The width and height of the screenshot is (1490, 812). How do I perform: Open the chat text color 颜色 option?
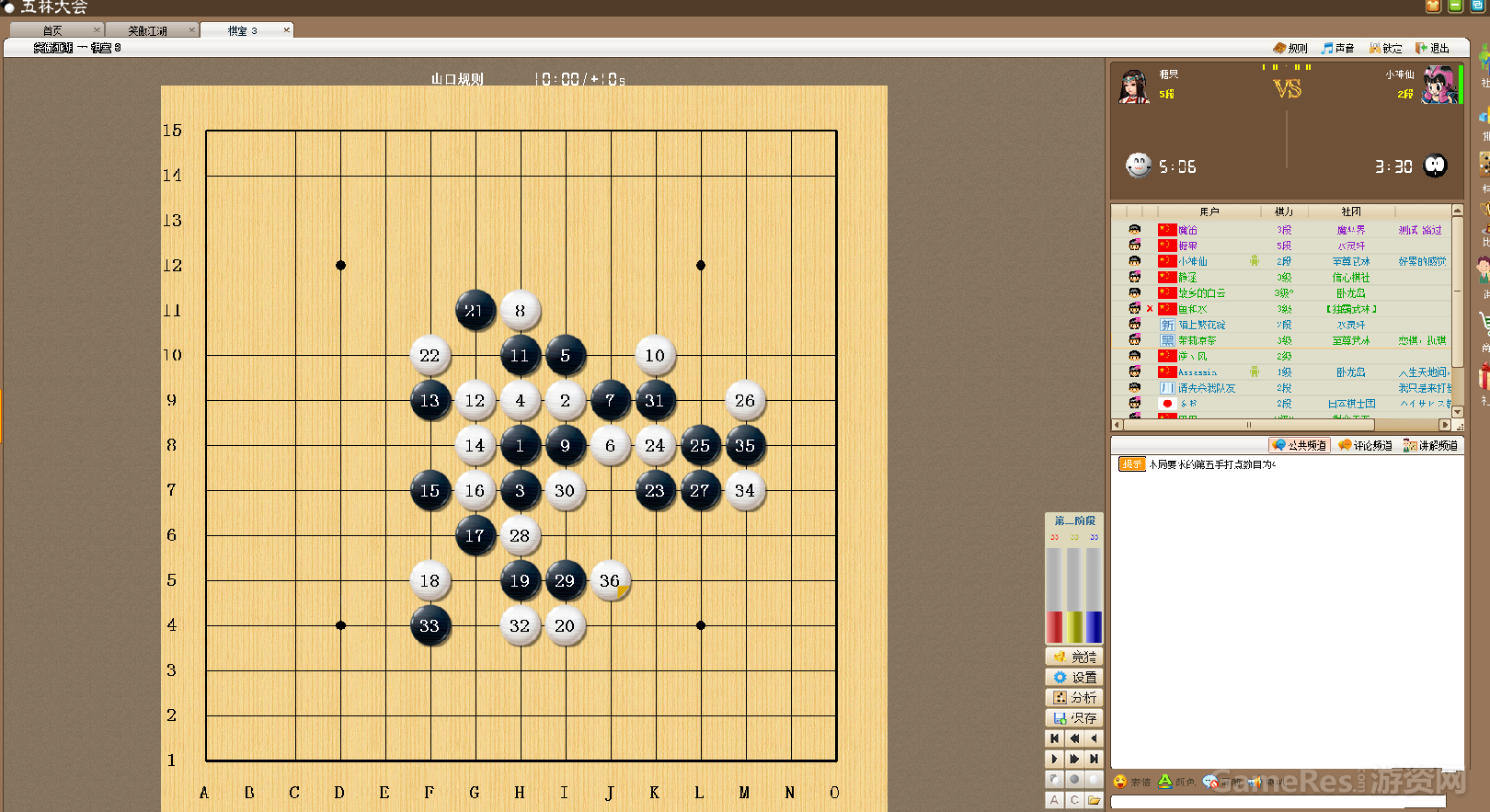click(1175, 782)
